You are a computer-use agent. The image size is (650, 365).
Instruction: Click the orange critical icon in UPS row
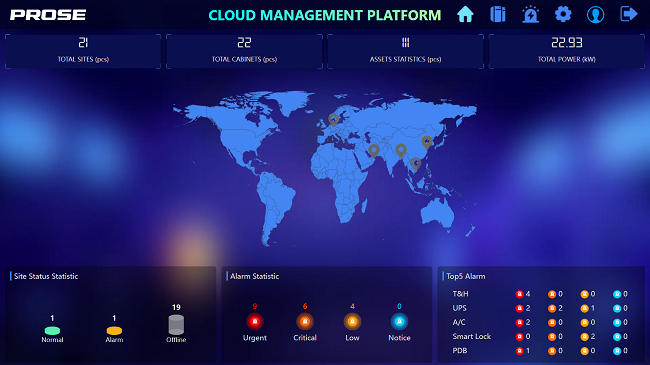[552, 308]
